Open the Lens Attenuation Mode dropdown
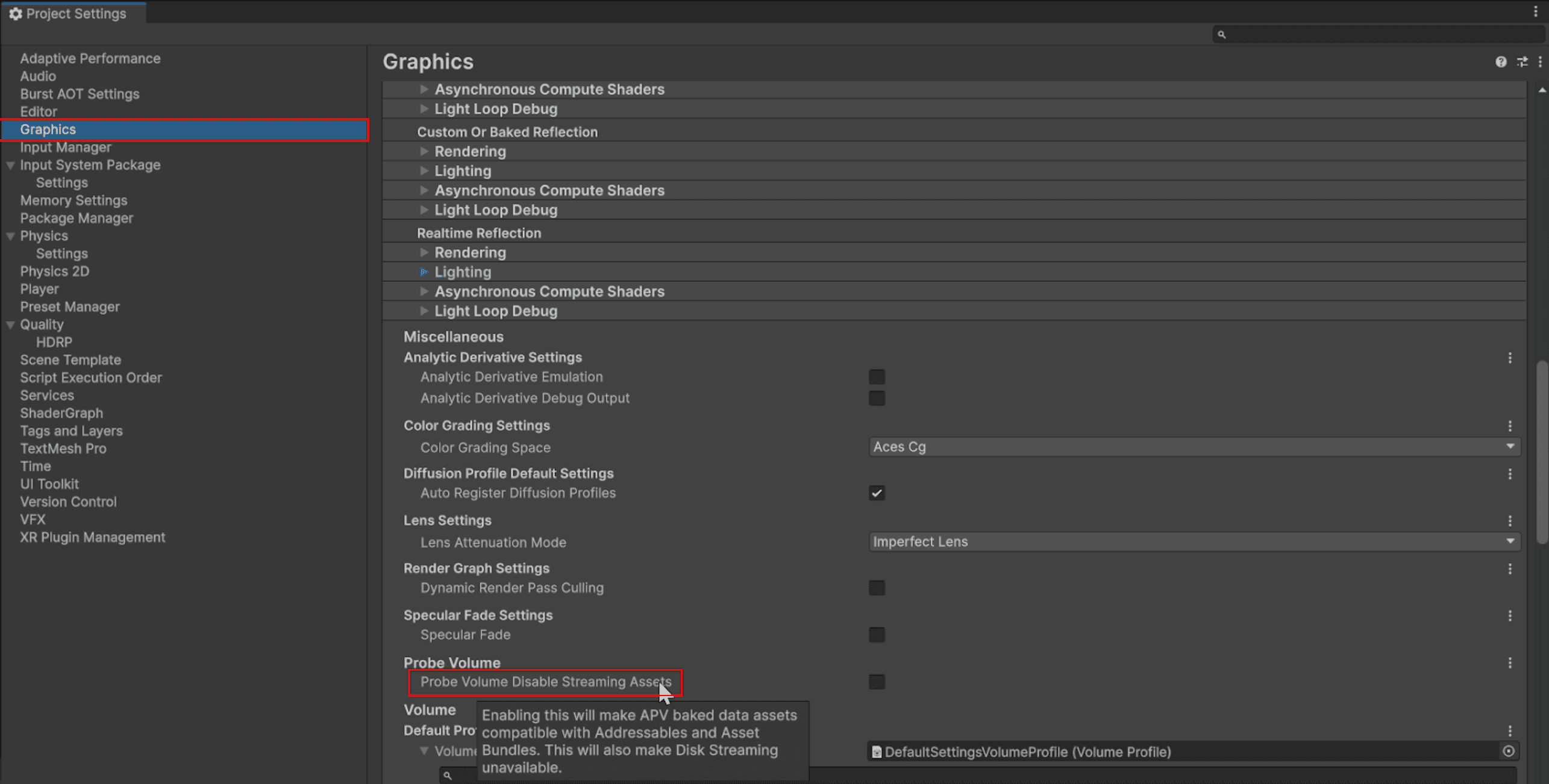This screenshot has width=1549, height=784. (1193, 541)
